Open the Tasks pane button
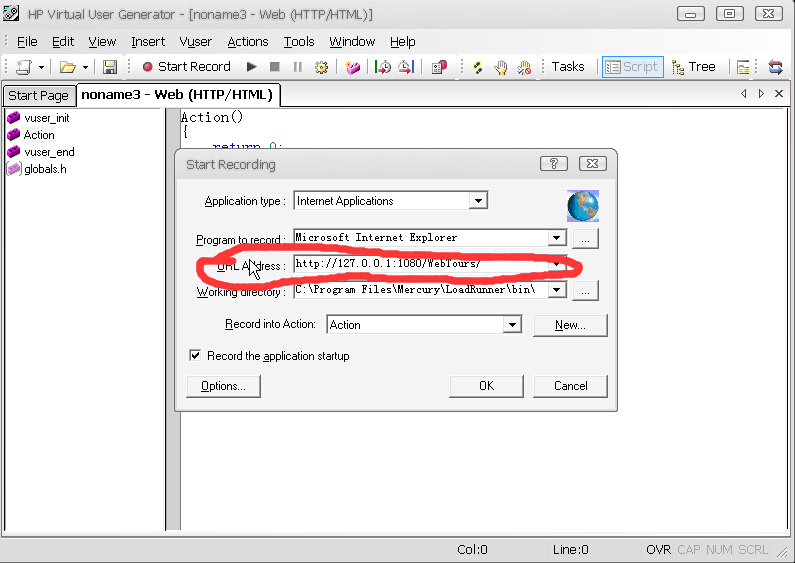The height and width of the screenshot is (563, 795). tap(568, 66)
